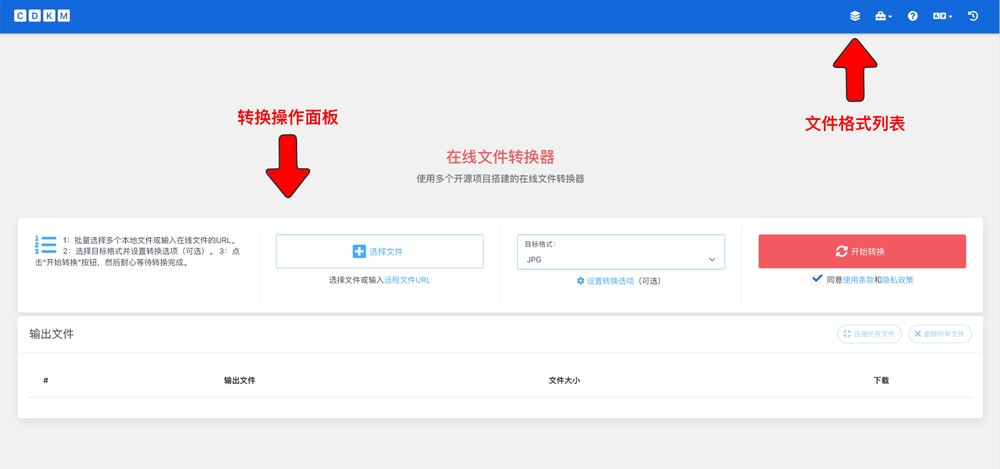
Task: Click the 下载 column header
Action: (880, 381)
